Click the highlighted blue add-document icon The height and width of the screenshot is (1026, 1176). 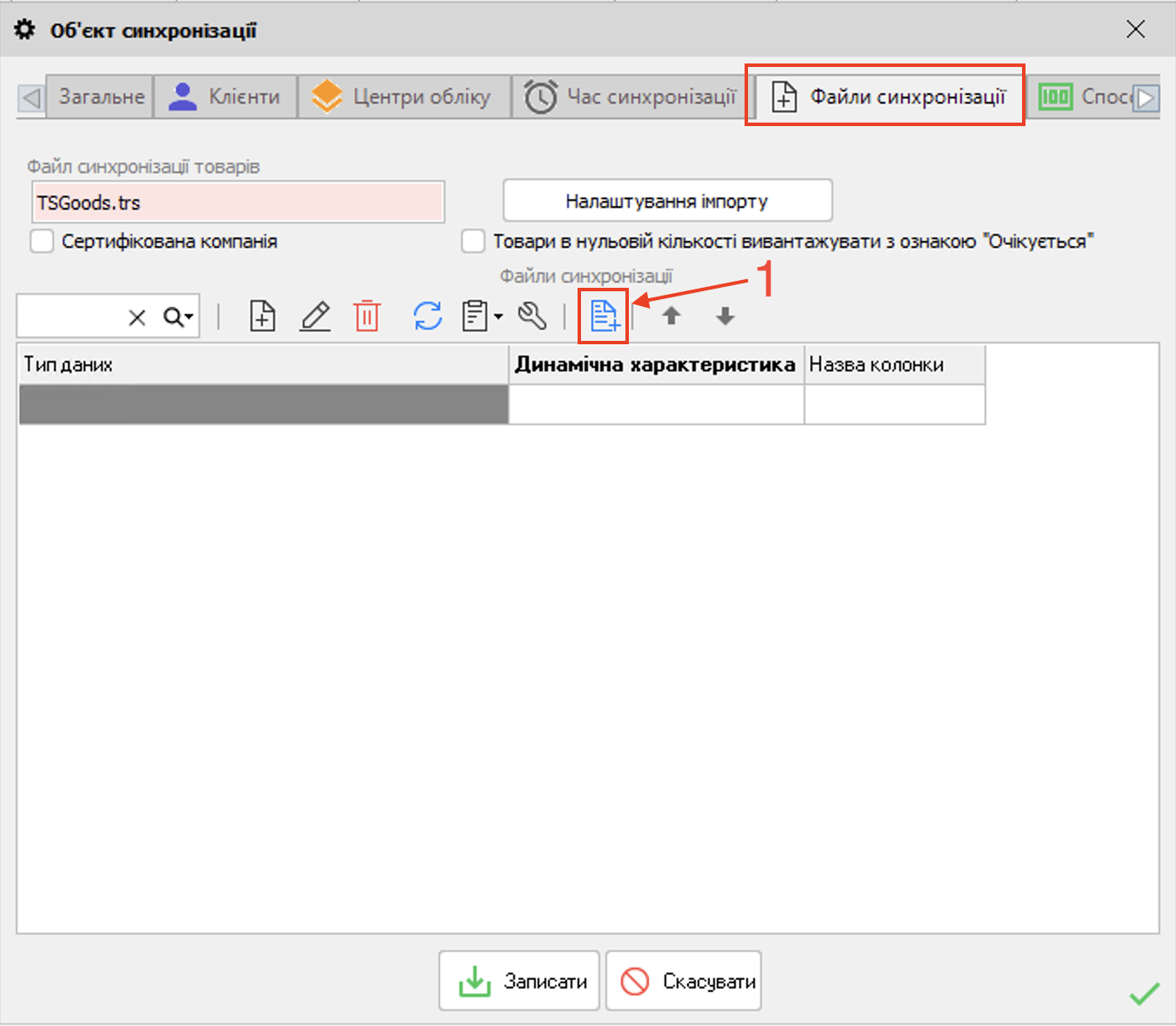[x=604, y=316]
